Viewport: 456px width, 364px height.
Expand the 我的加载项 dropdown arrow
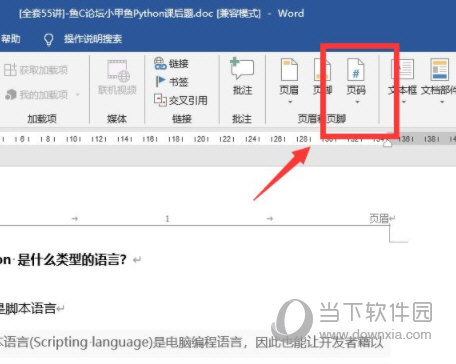tap(78, 95)
